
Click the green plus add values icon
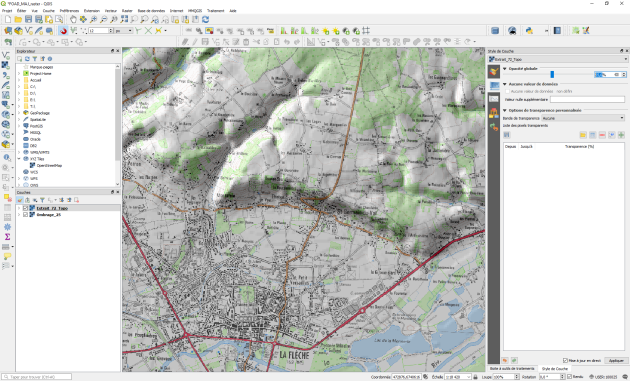coord(621,135)
